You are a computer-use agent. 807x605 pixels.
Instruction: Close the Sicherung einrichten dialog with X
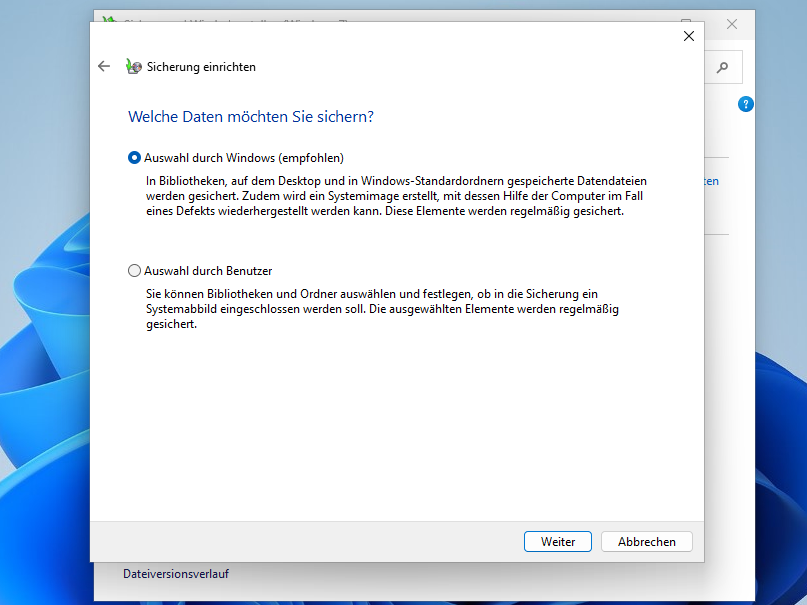tap(688, 36)
